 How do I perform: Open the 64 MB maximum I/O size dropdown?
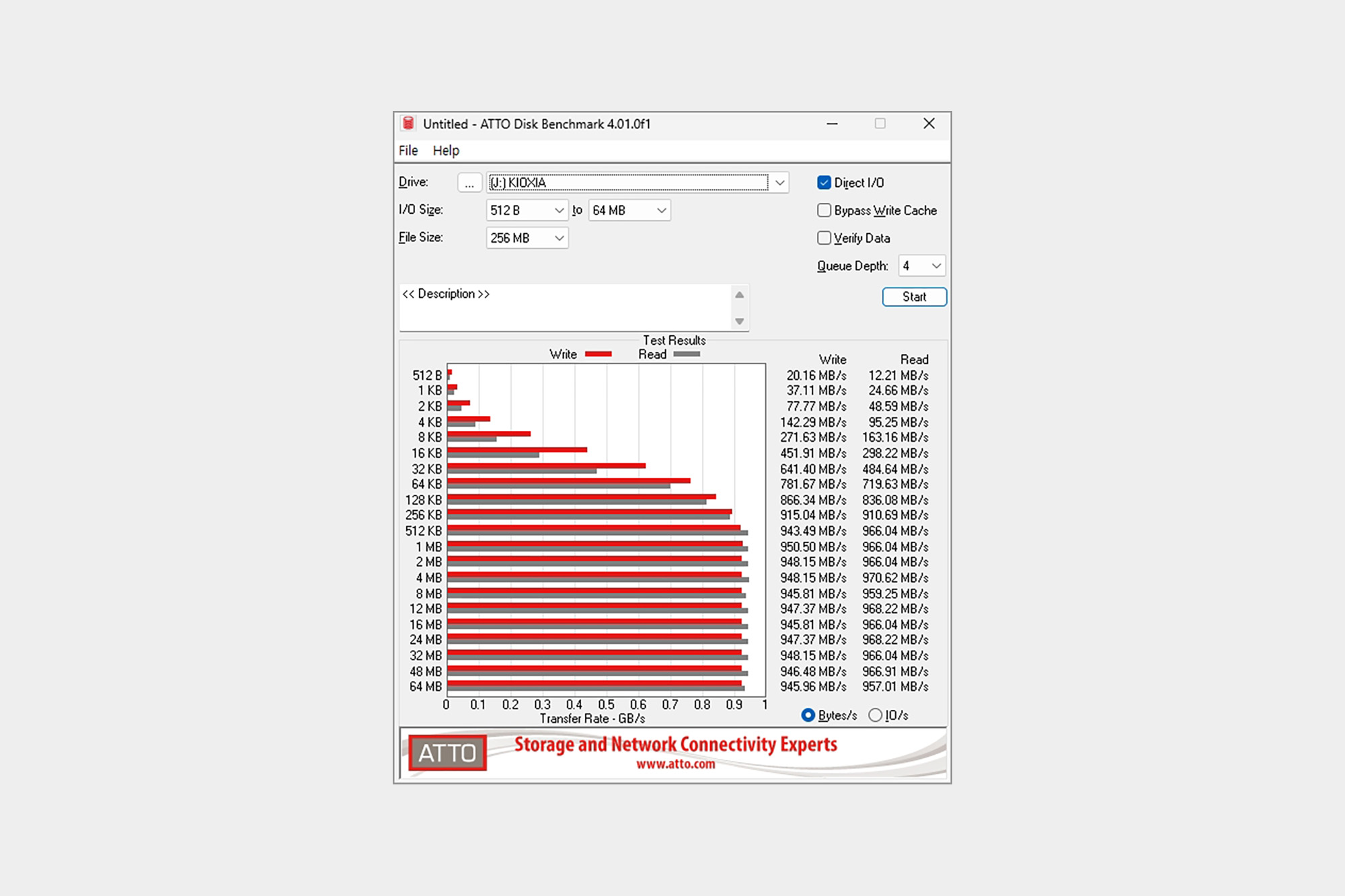pyautogui.click(x=661, y=210)
